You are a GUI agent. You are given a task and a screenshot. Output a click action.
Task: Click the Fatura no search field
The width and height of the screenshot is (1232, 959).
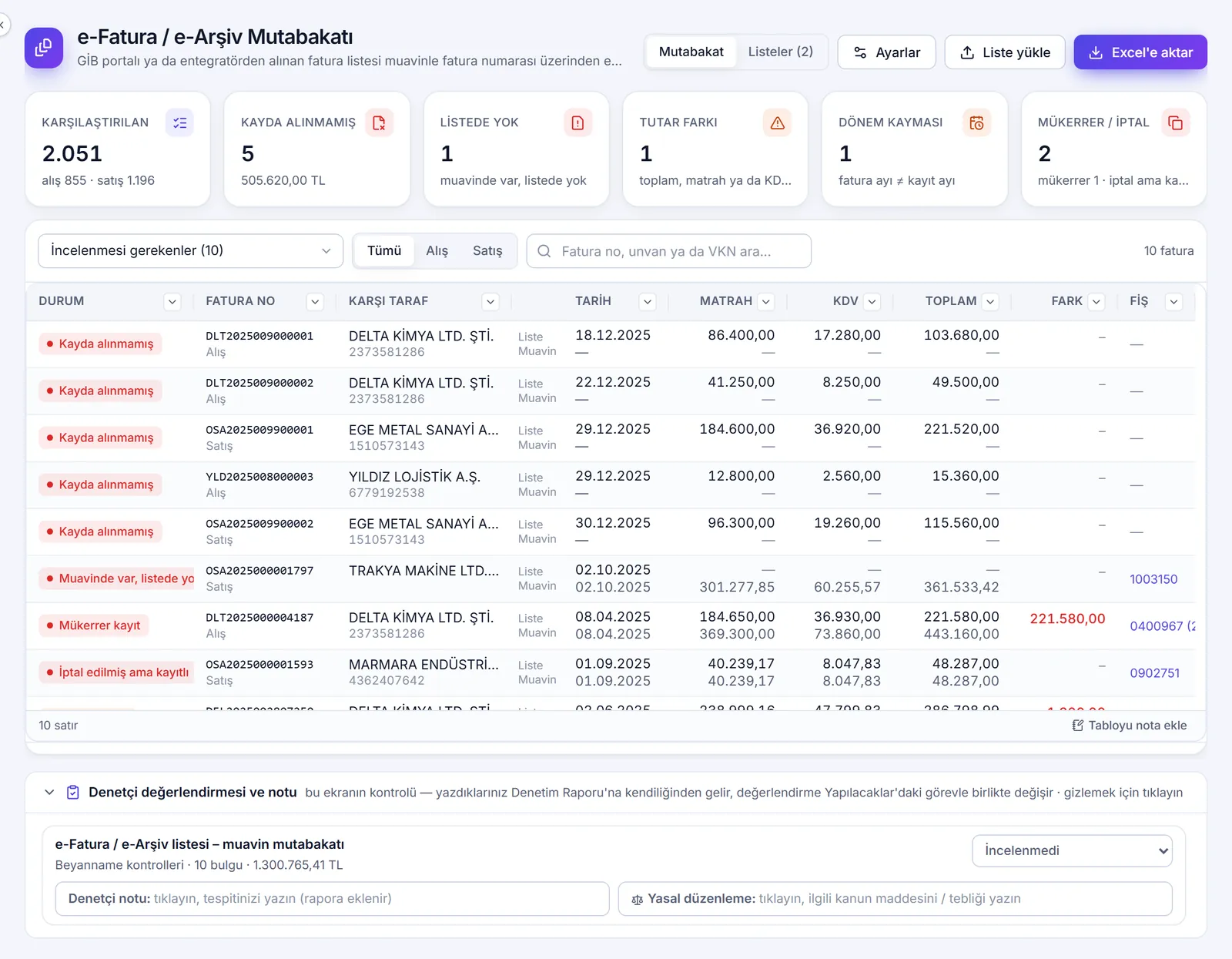click(x=668, y=251)
